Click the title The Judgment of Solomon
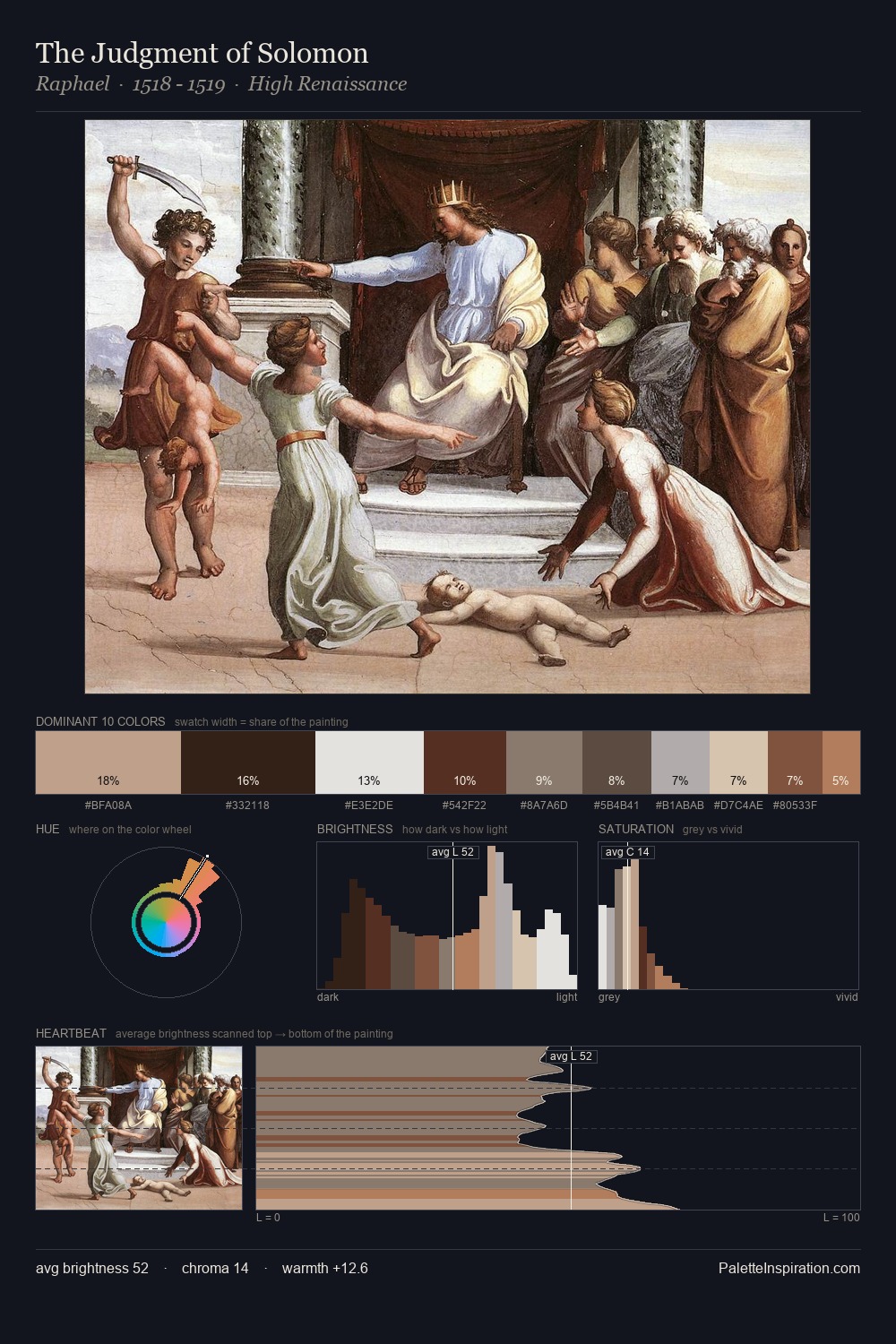Viewport: 896px width, 1344px height. 202,53
